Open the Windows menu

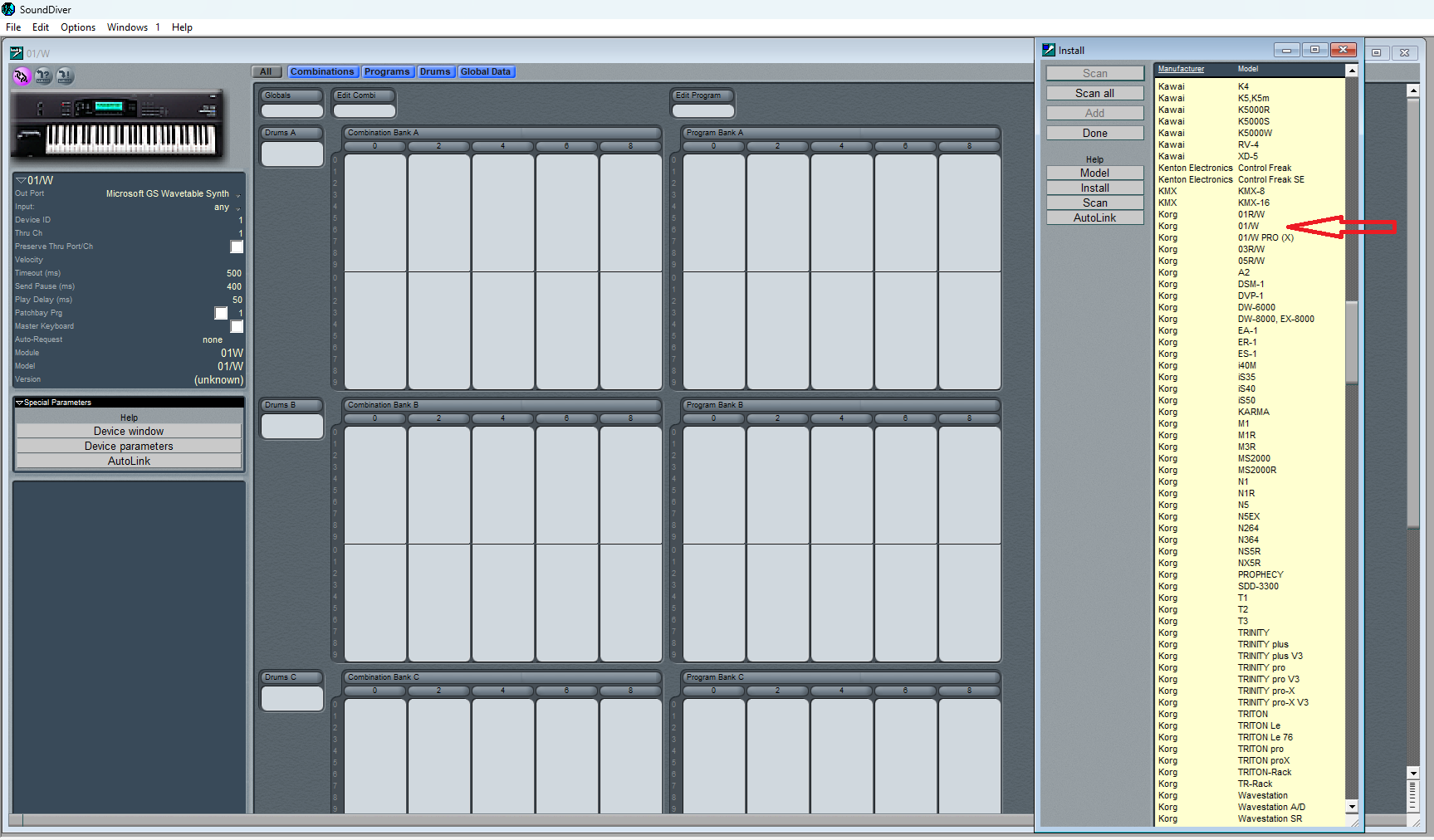click(x=127, y=27)
